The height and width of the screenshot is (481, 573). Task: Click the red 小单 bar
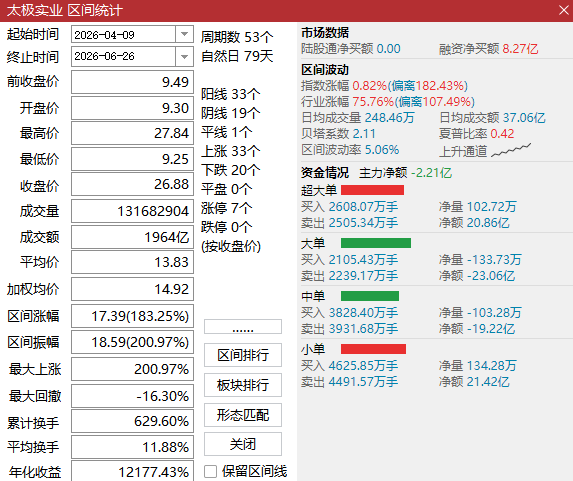(373, 349)
